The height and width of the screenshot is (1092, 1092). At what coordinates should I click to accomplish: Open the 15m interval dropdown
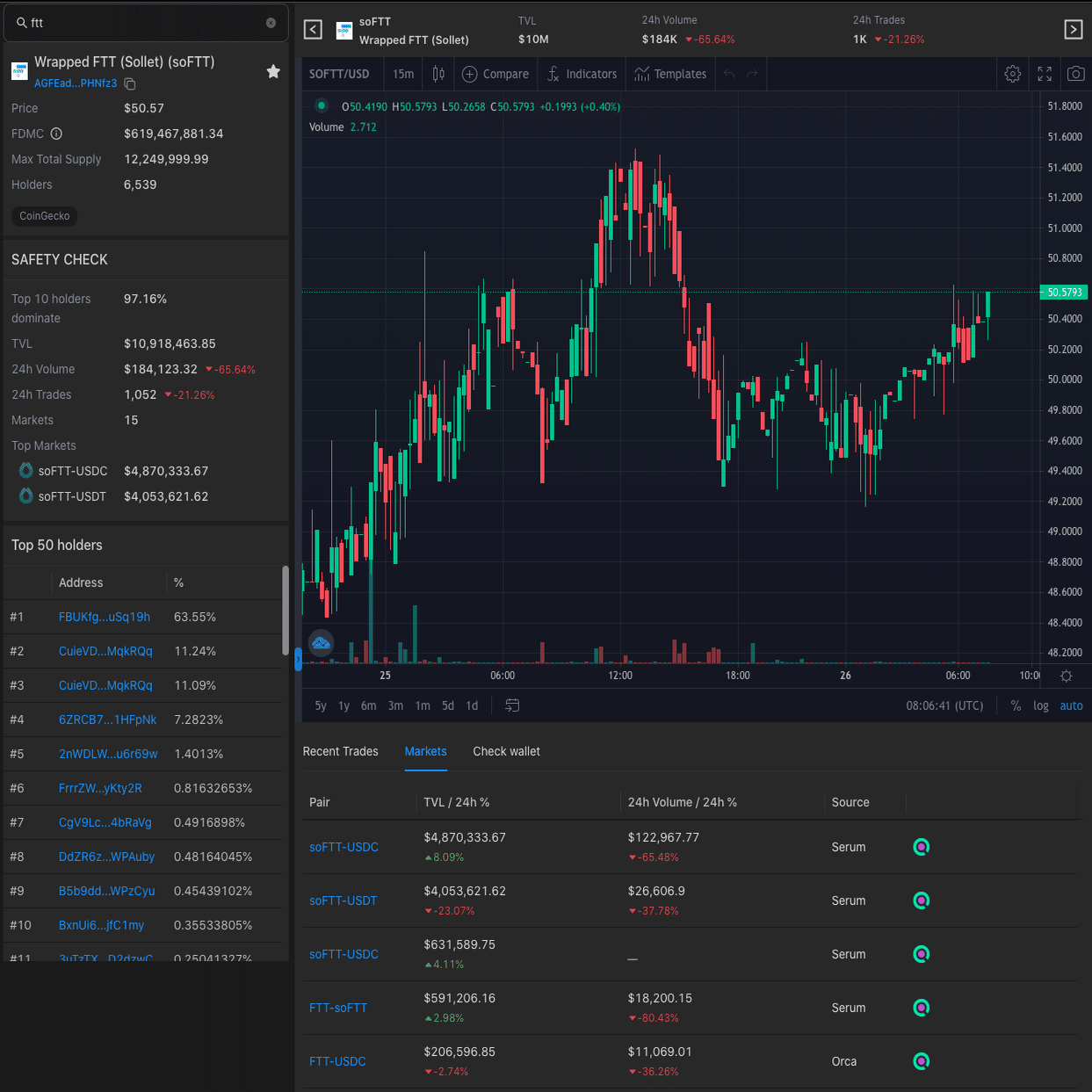[x=403, y=75]
